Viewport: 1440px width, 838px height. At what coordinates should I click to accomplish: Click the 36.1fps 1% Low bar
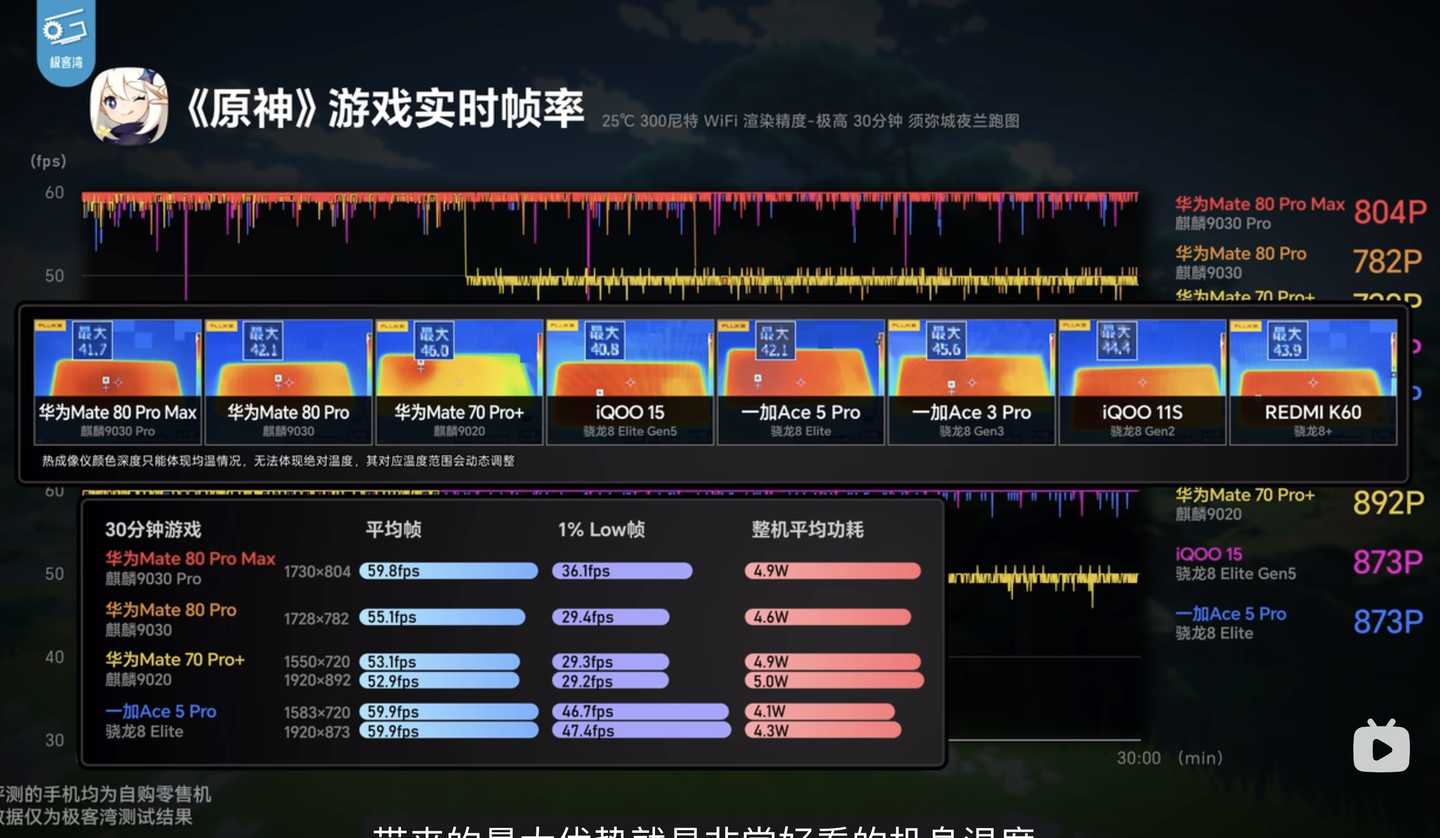622,571
